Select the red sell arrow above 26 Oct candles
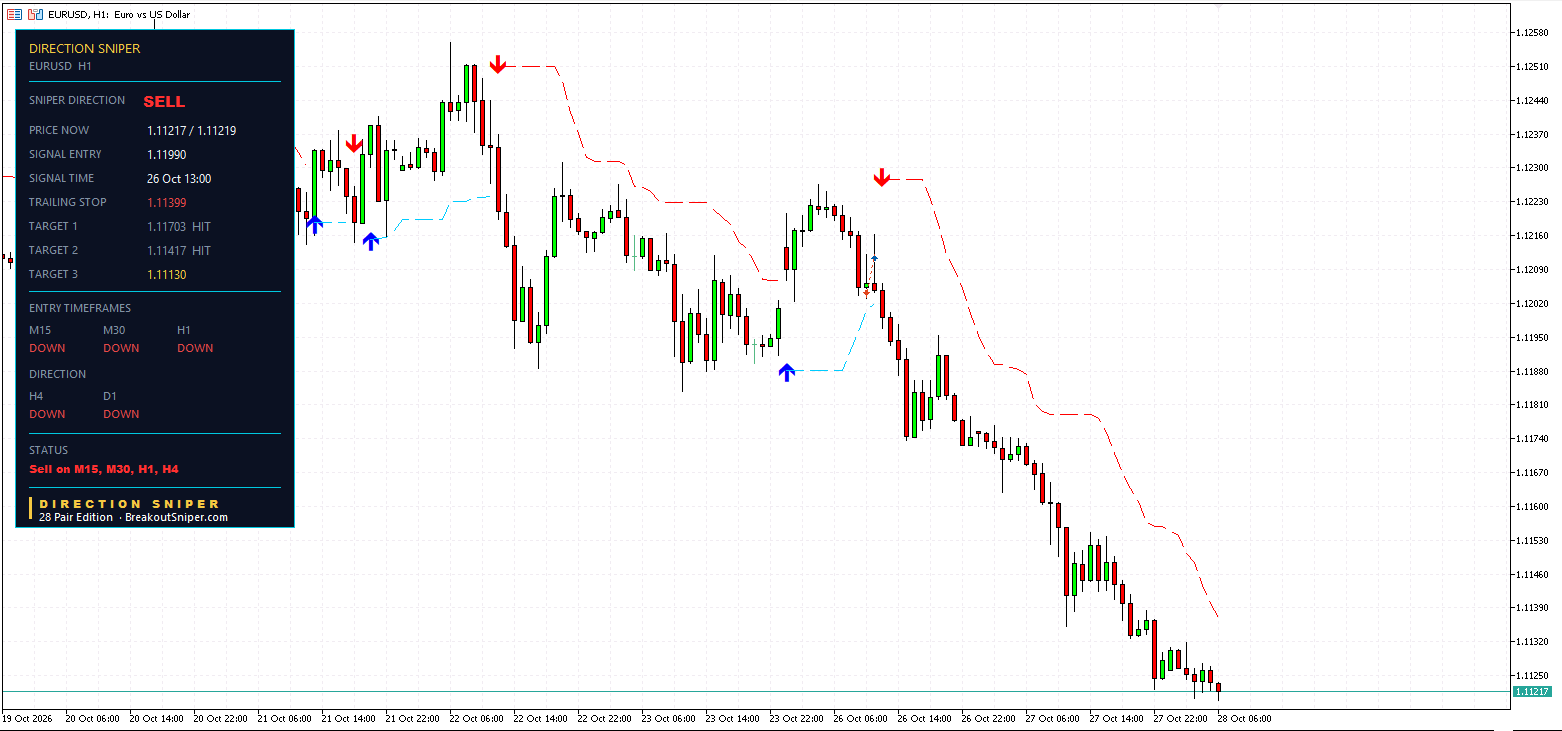 881,177
